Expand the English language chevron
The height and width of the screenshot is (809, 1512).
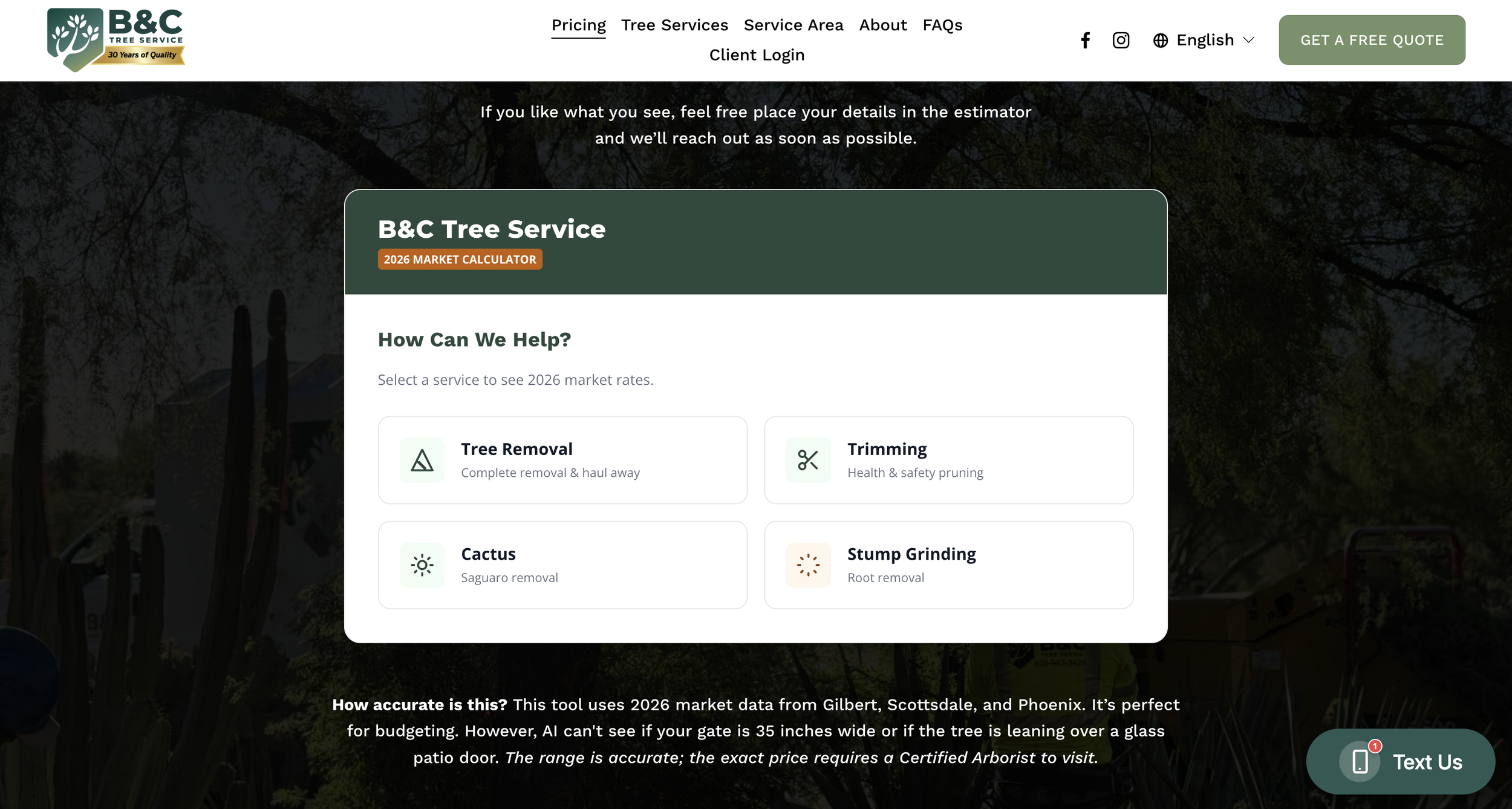[1248, 40]
